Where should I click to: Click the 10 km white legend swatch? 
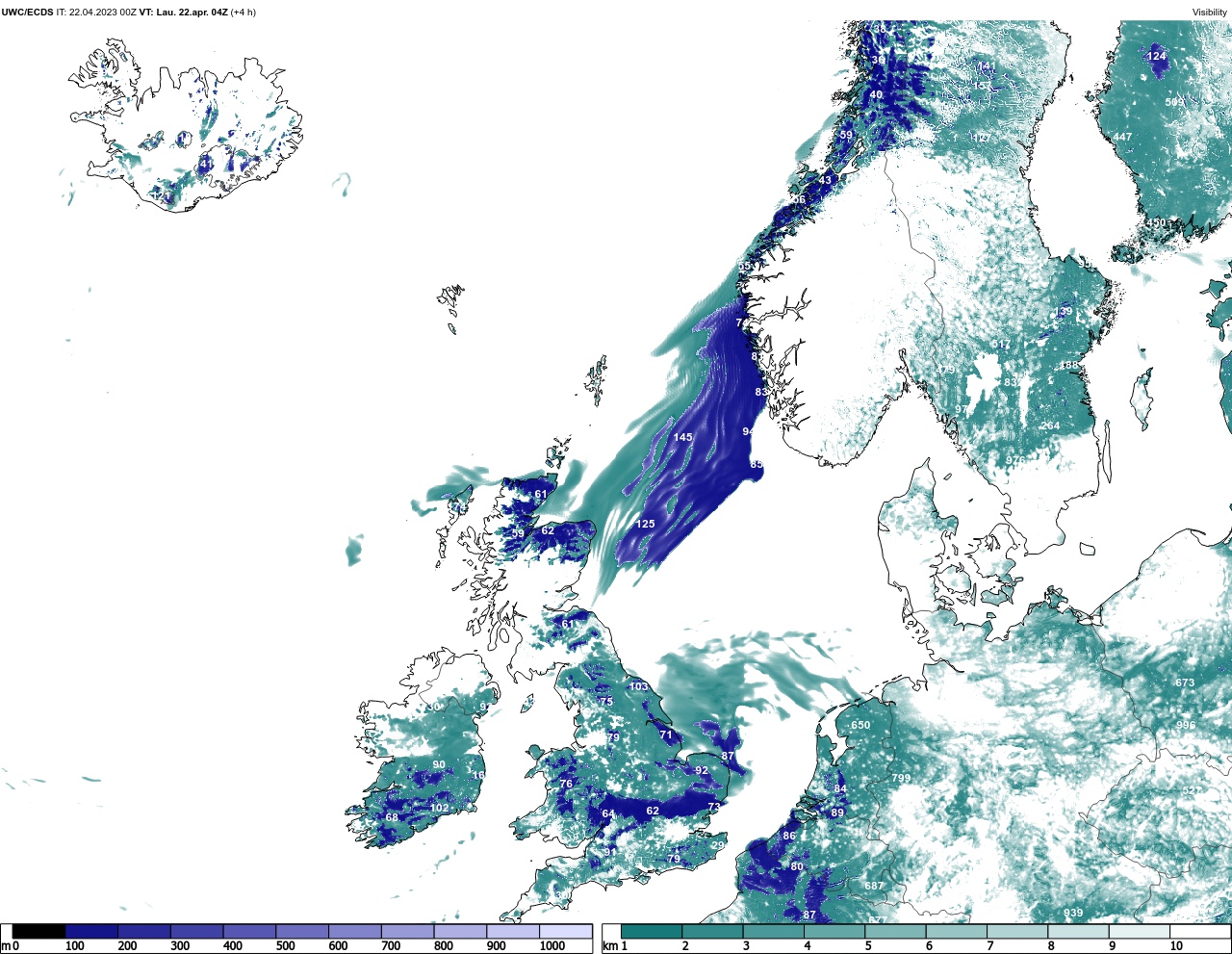(x=1200, y=932)
